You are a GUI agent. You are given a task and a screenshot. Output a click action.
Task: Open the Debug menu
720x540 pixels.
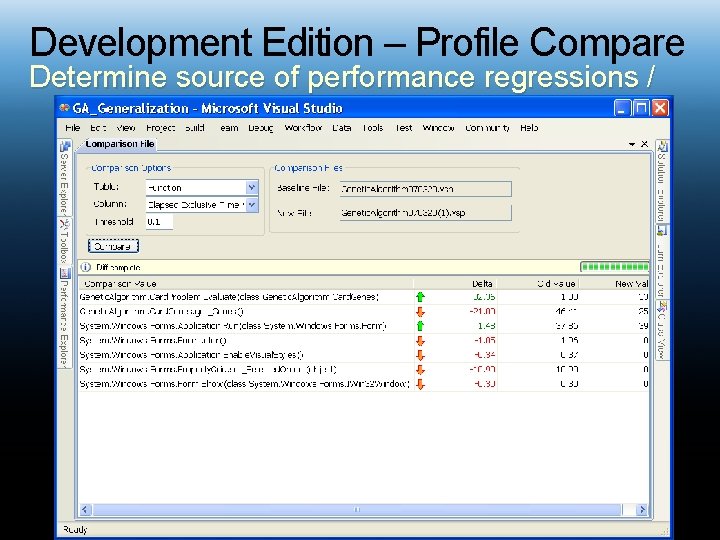260,128
